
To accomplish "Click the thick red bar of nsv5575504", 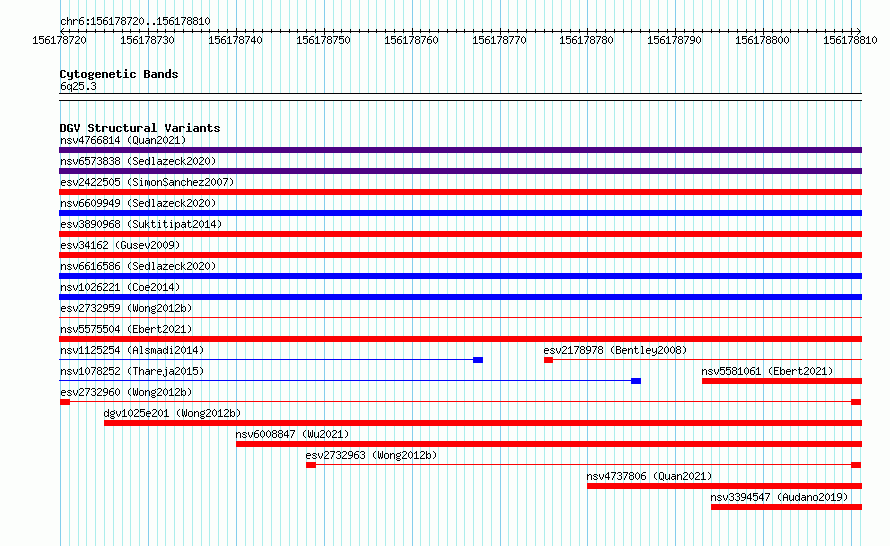I will click(460, 339).
